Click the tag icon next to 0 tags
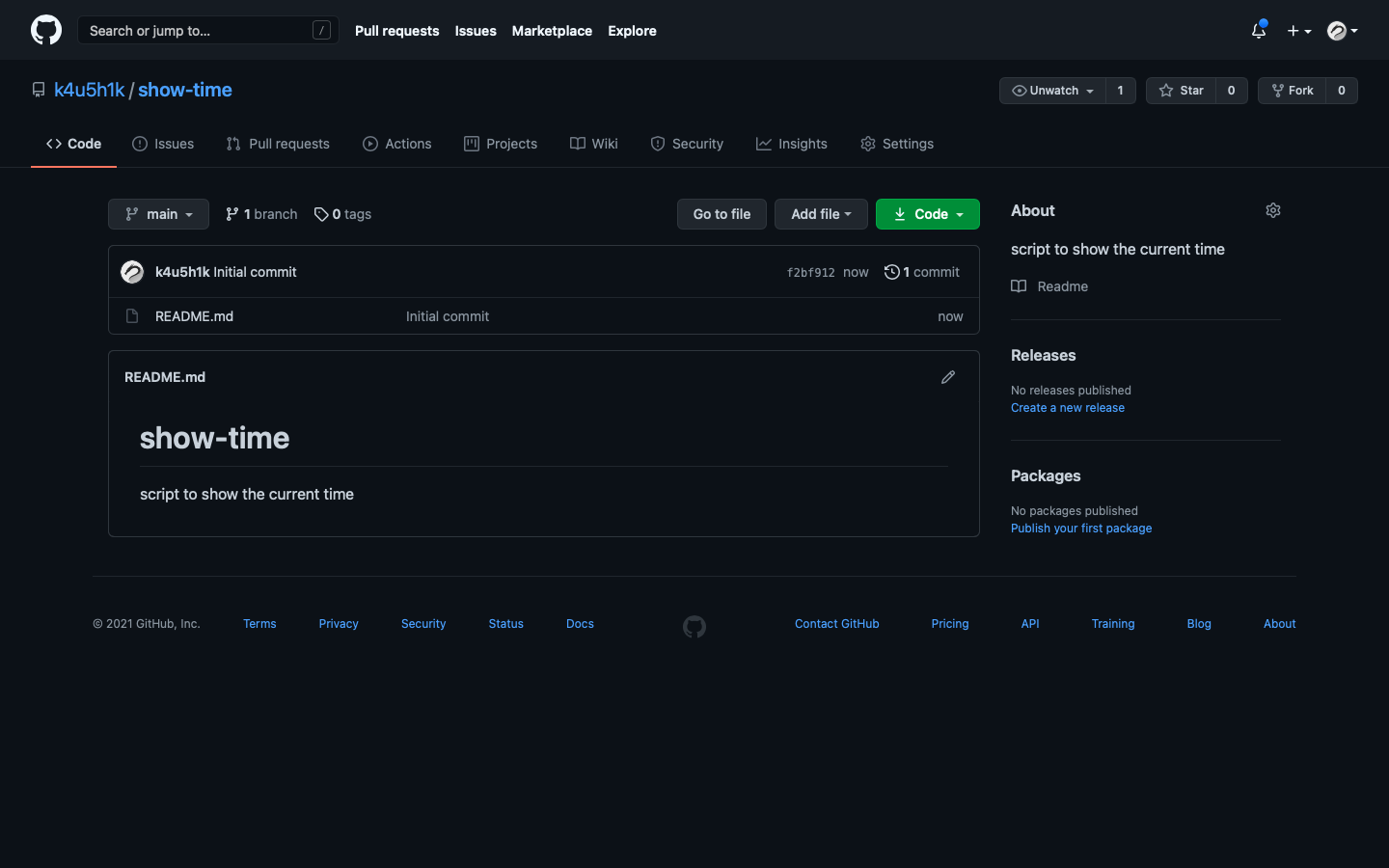1389x868 pixels. coord(321,214)
